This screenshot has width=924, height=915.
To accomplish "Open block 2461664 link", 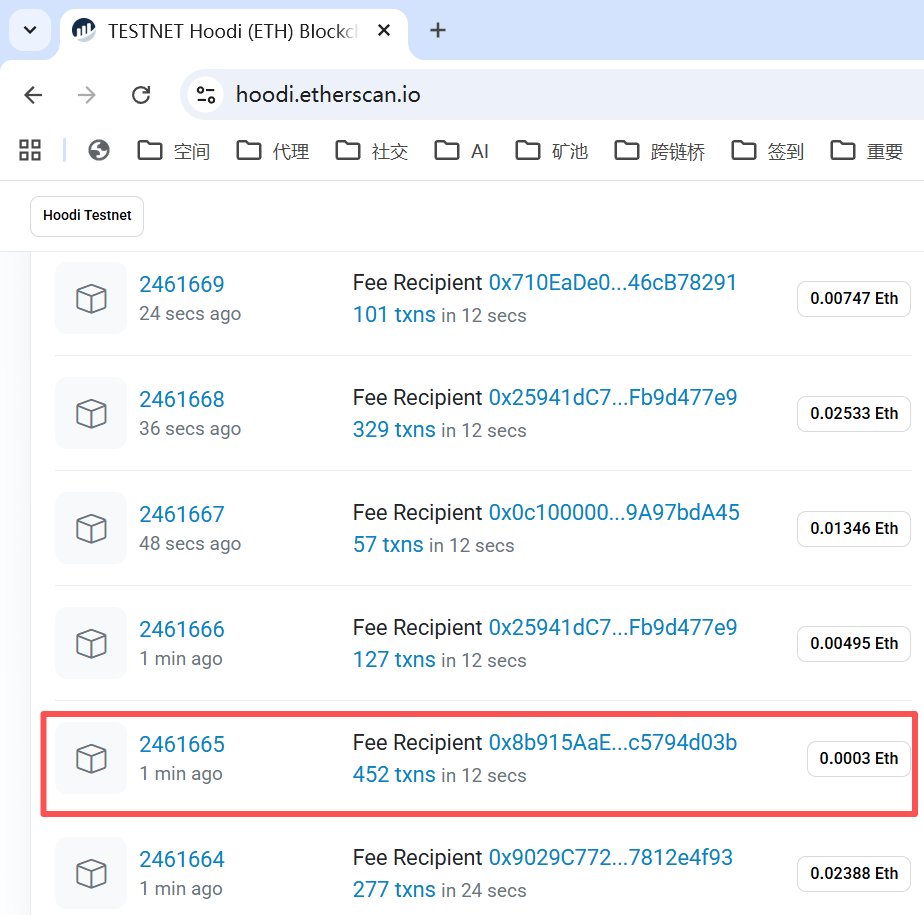I will [182, 859].
